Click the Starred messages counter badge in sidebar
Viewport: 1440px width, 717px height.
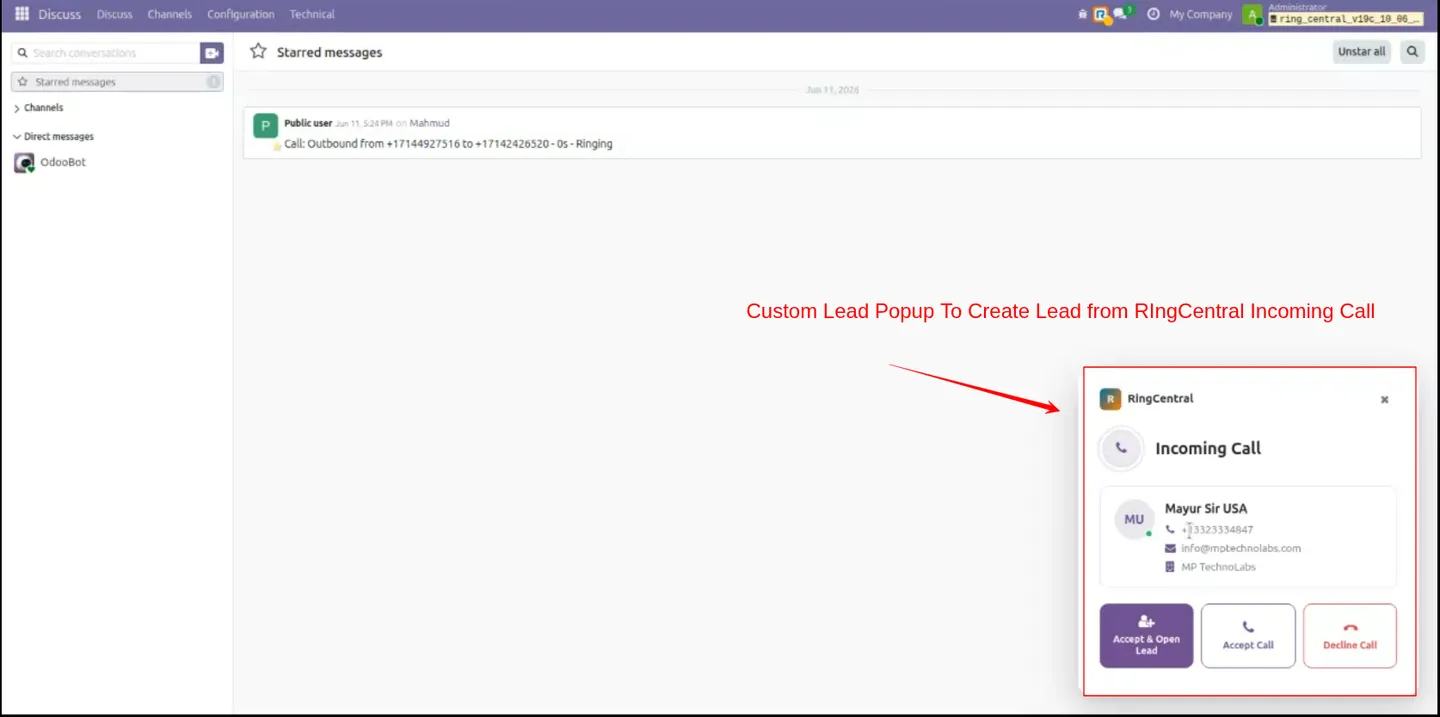[x=213, y=82]
